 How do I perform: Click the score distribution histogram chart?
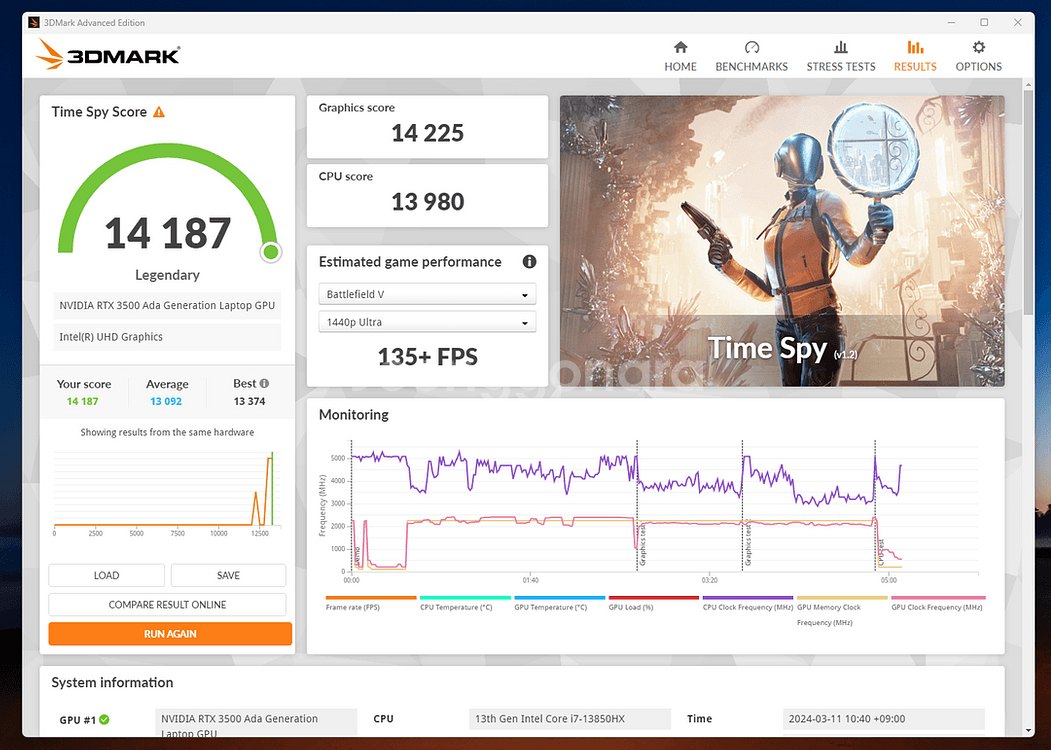[x=167, y=494]
